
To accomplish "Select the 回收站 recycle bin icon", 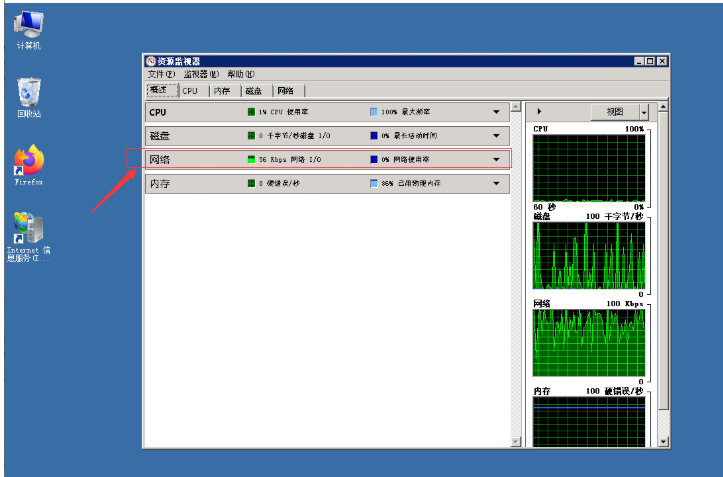I will click(29, 95).
